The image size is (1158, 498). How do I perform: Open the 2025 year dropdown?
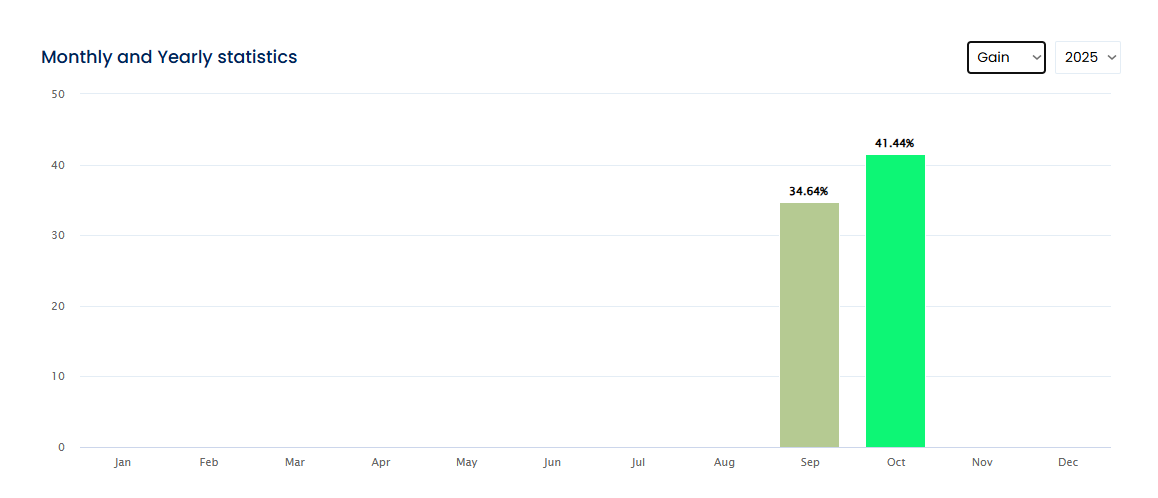1087,58
